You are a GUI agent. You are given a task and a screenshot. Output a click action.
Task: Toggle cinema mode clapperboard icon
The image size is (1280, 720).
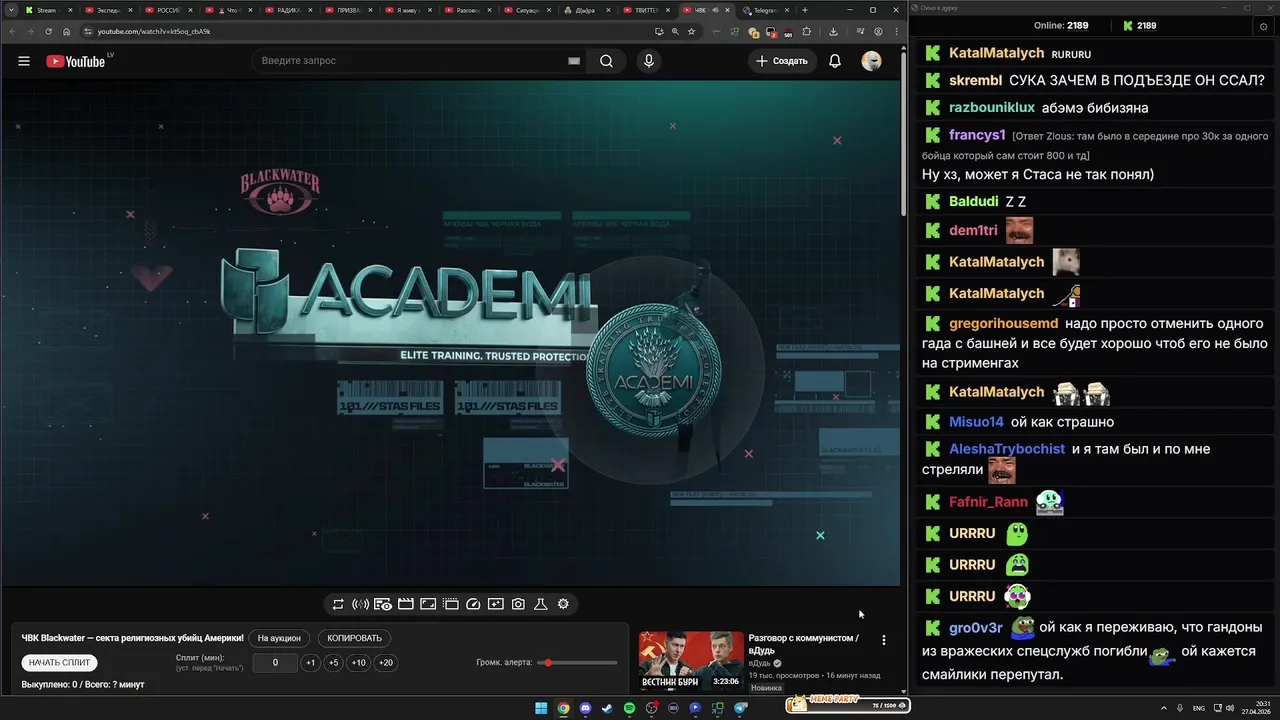(406, 604)
